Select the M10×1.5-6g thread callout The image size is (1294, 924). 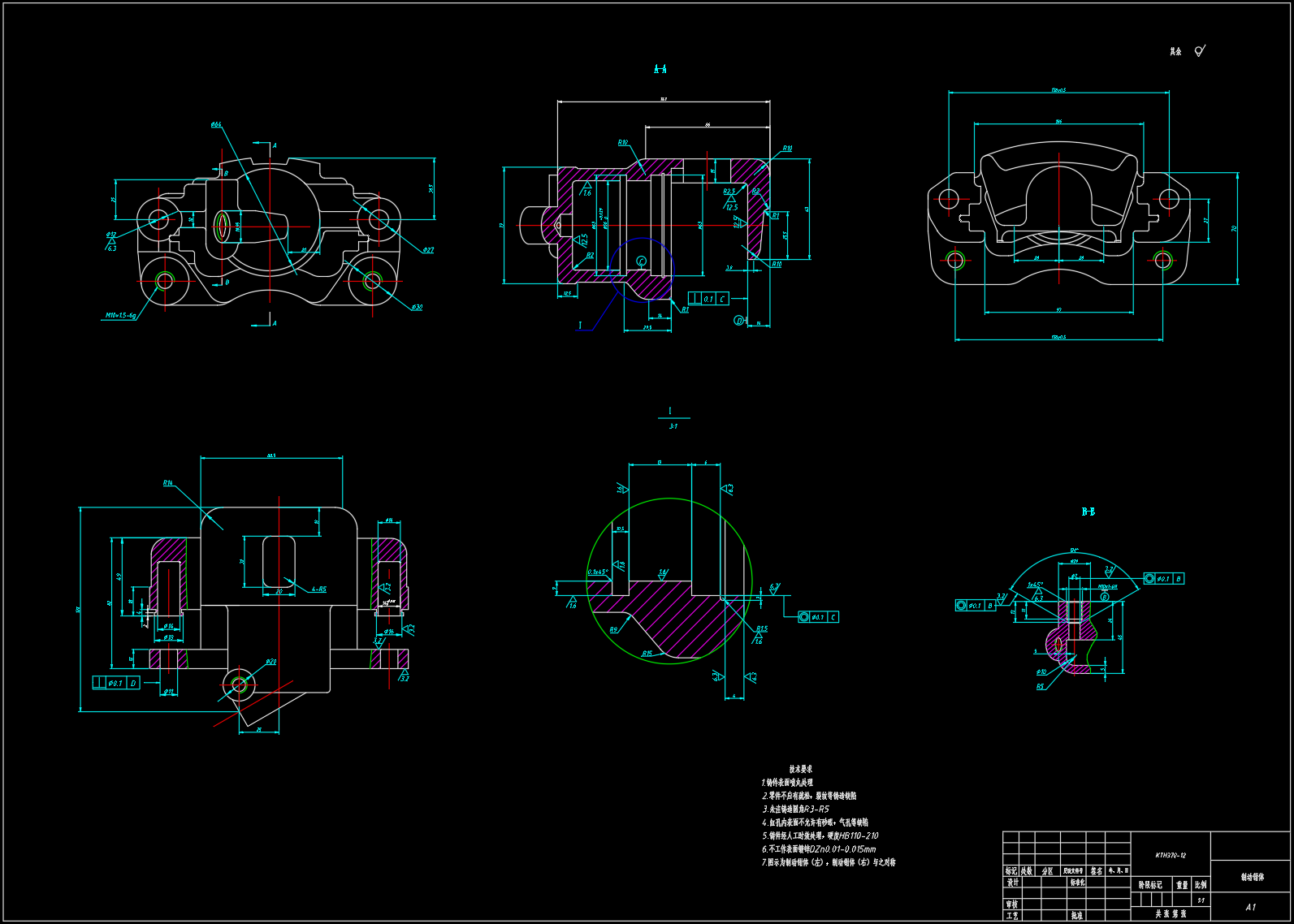(x=120, y=315)
